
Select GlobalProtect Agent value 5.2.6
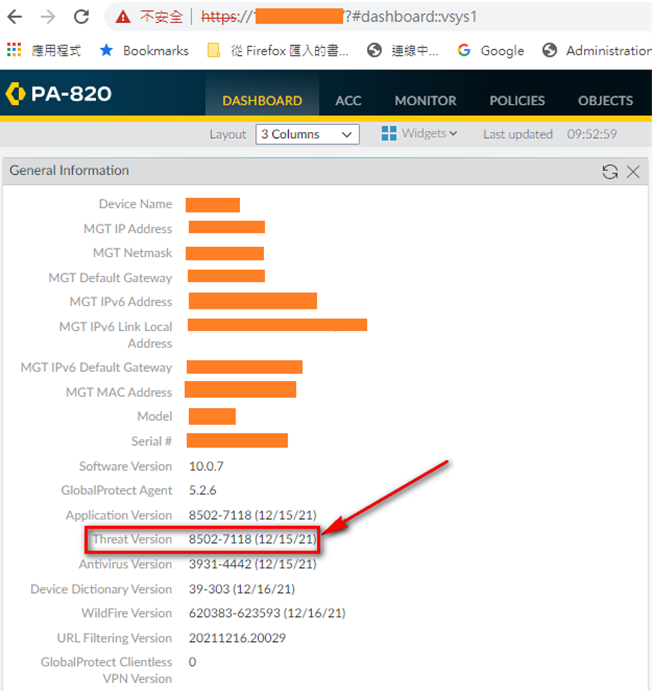[203, 490]
